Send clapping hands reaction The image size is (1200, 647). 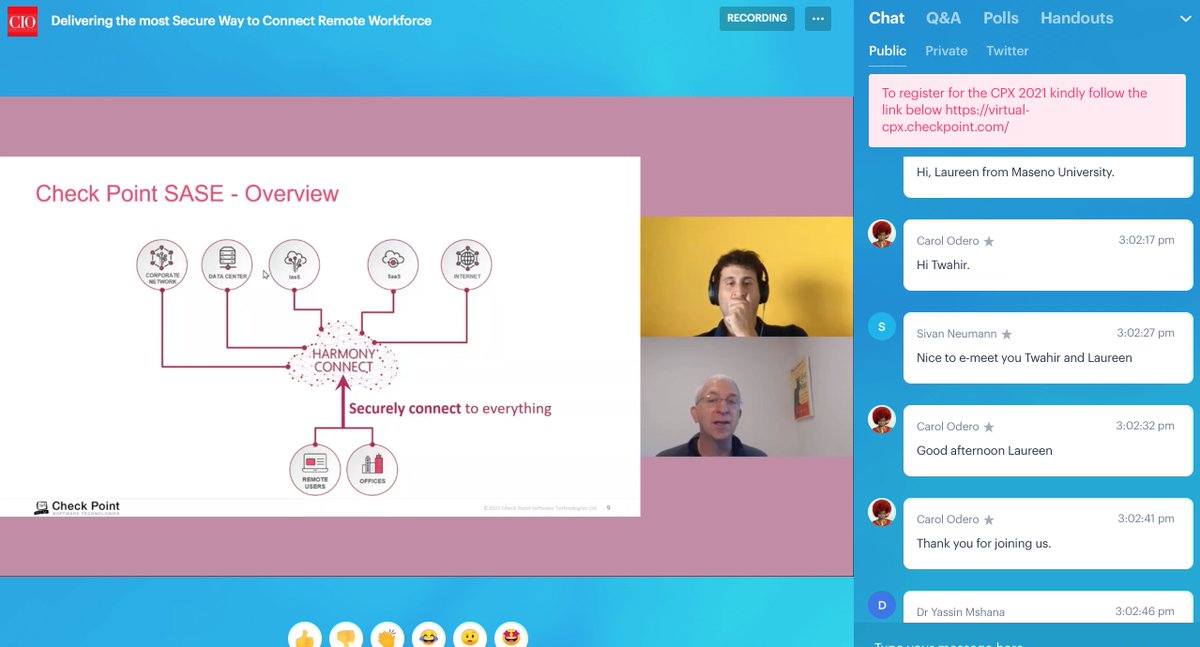387,636
